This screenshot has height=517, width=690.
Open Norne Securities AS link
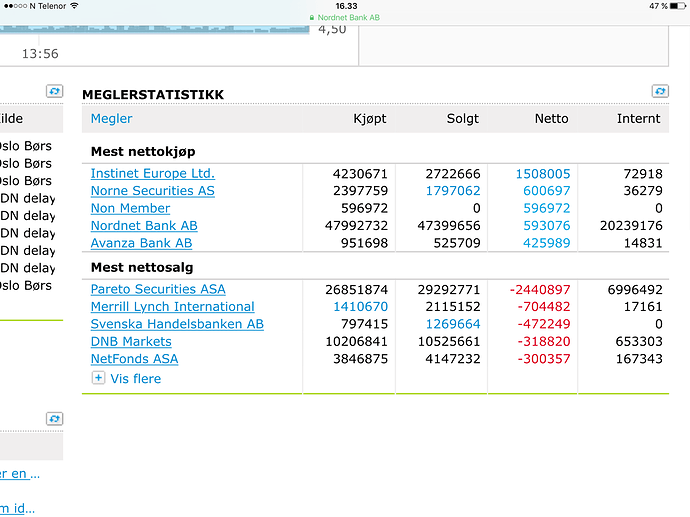pos(153,191)
